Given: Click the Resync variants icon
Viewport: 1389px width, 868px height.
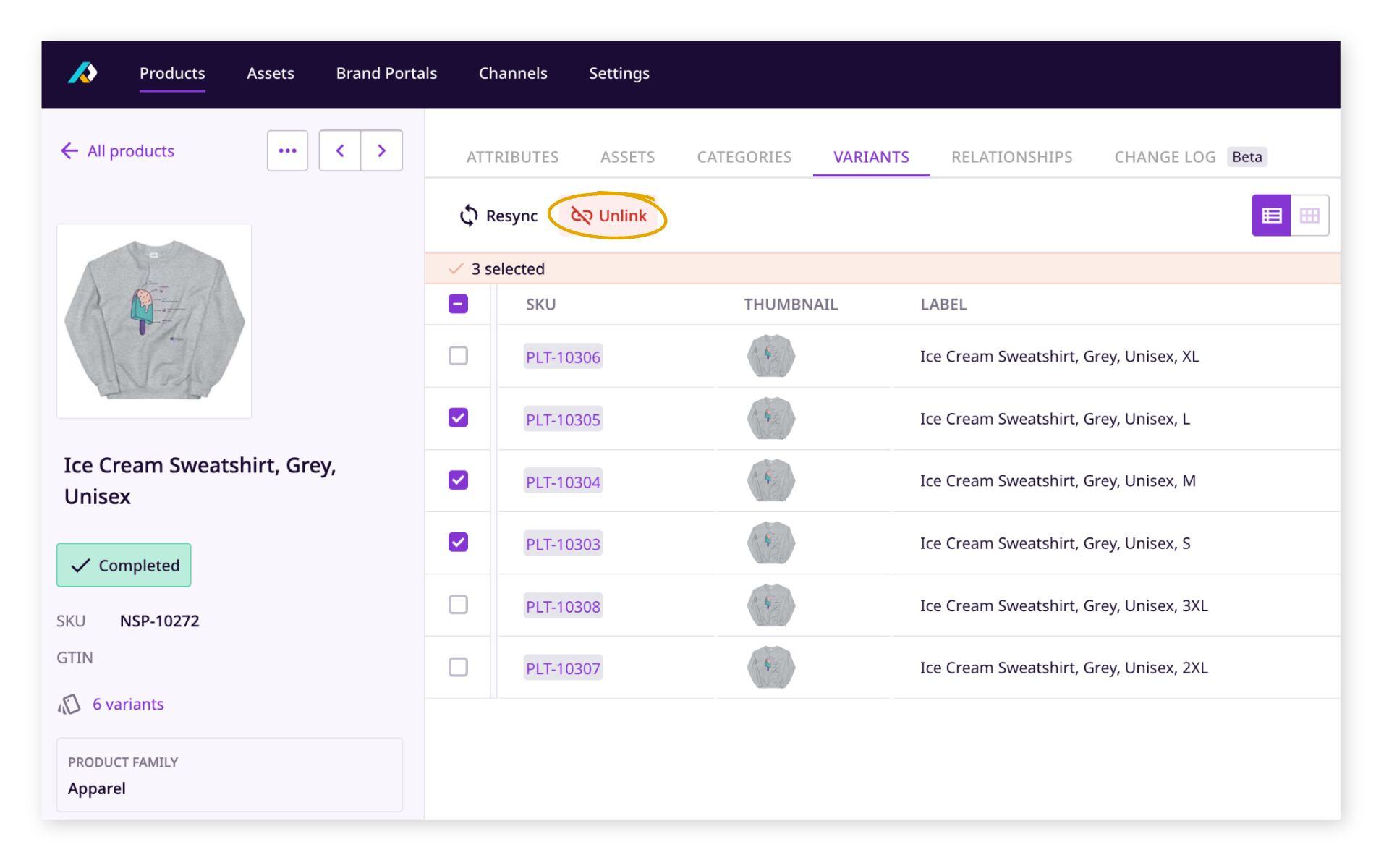Looking at the screenshot, I should 469,216.
